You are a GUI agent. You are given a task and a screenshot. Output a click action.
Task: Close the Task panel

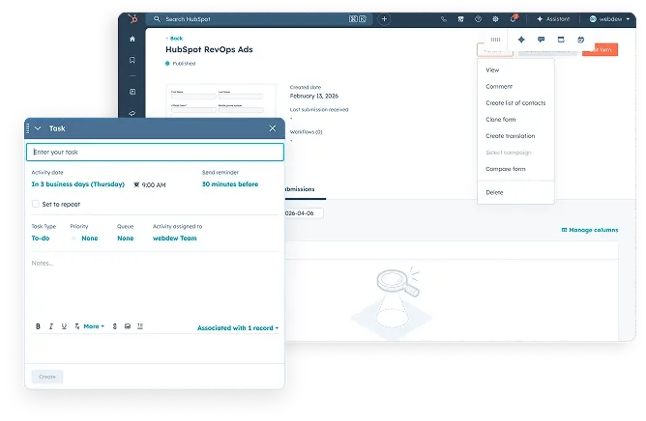coord(272,128)
